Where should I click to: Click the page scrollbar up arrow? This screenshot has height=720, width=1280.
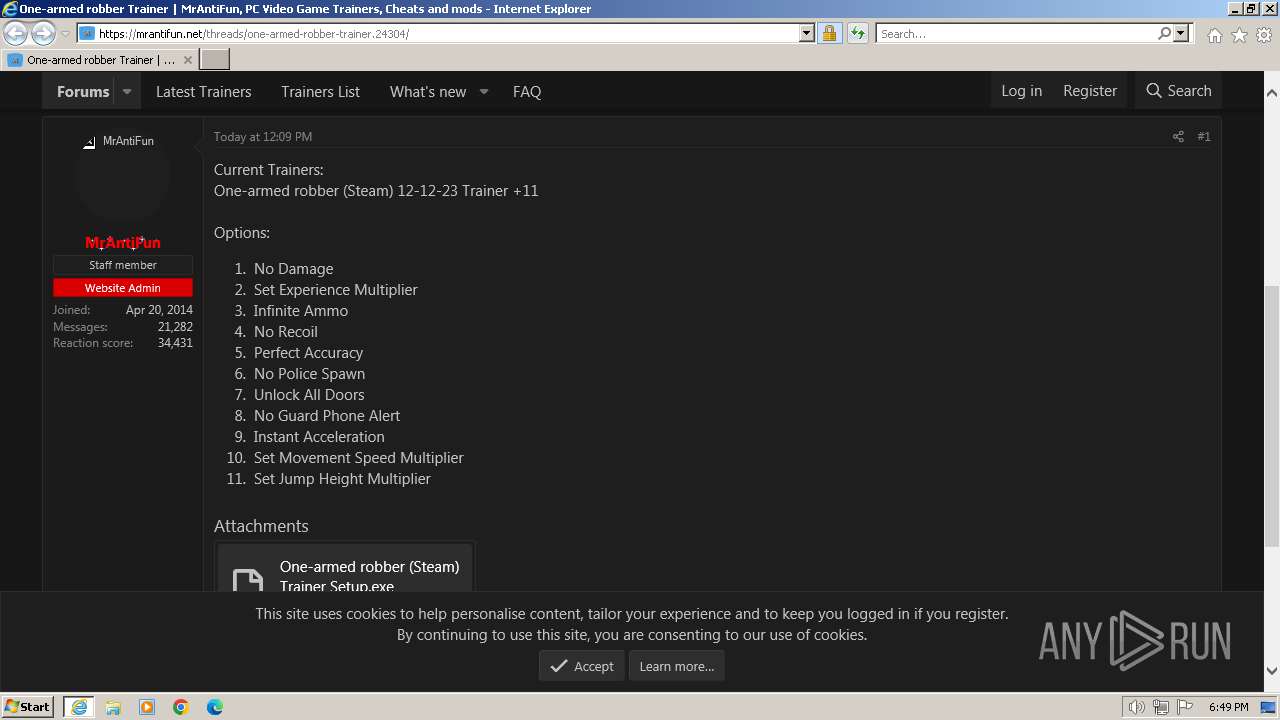click(1272, 93)
